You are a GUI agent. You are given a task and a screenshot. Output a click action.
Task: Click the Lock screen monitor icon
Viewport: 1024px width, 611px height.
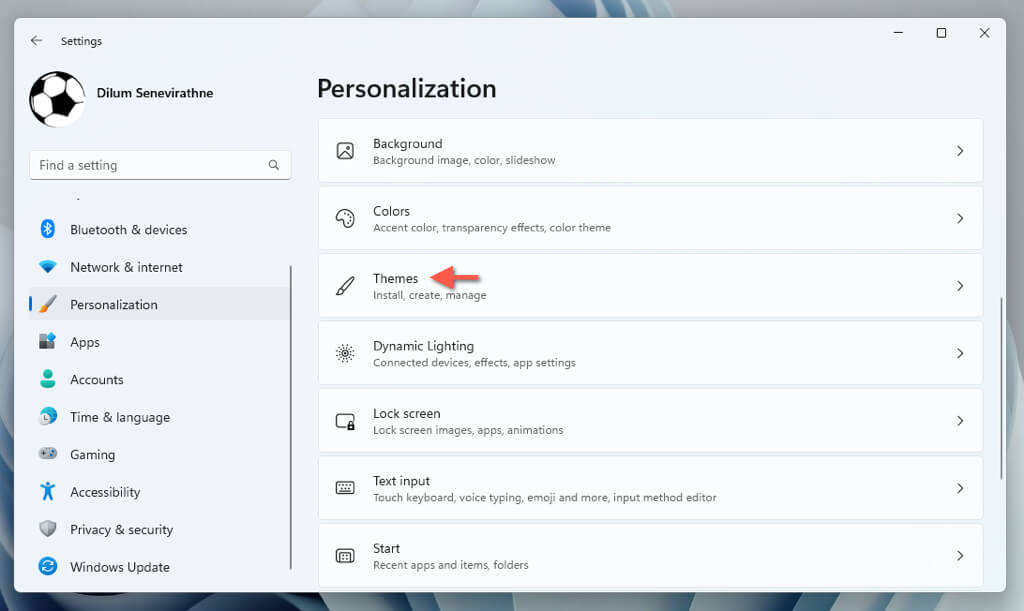[x=345, y=421]
